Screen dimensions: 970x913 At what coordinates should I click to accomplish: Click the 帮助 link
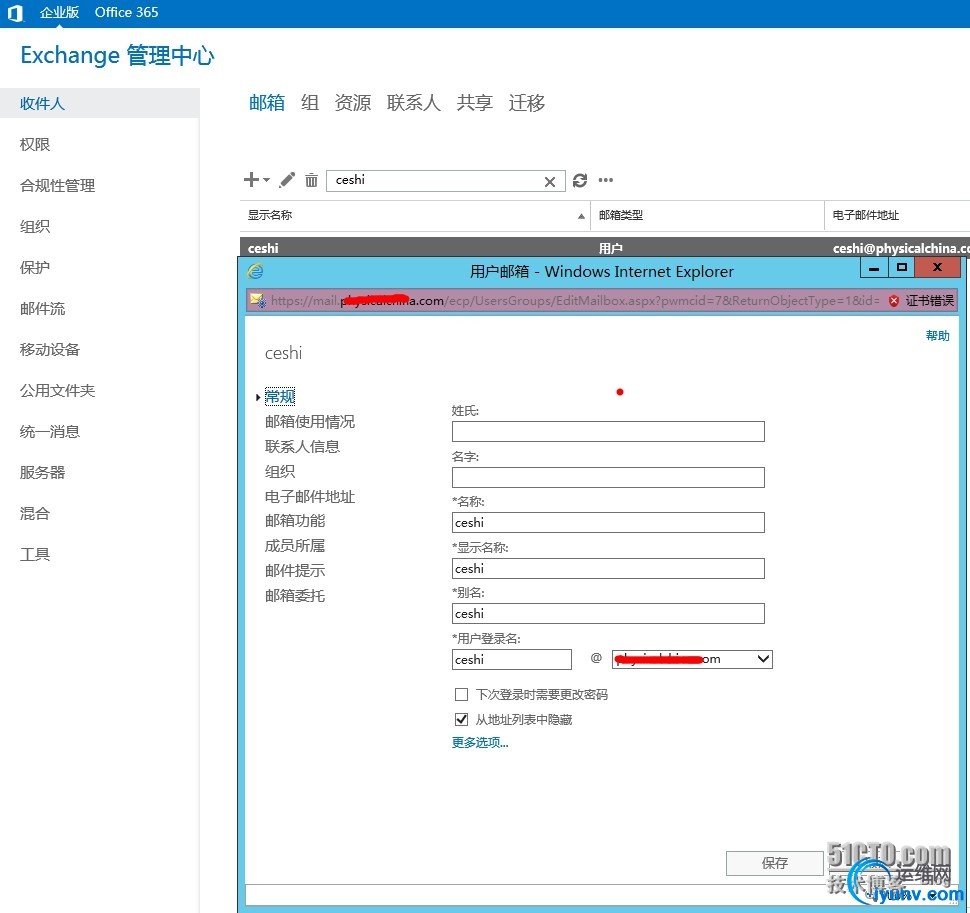click(937, 335)
